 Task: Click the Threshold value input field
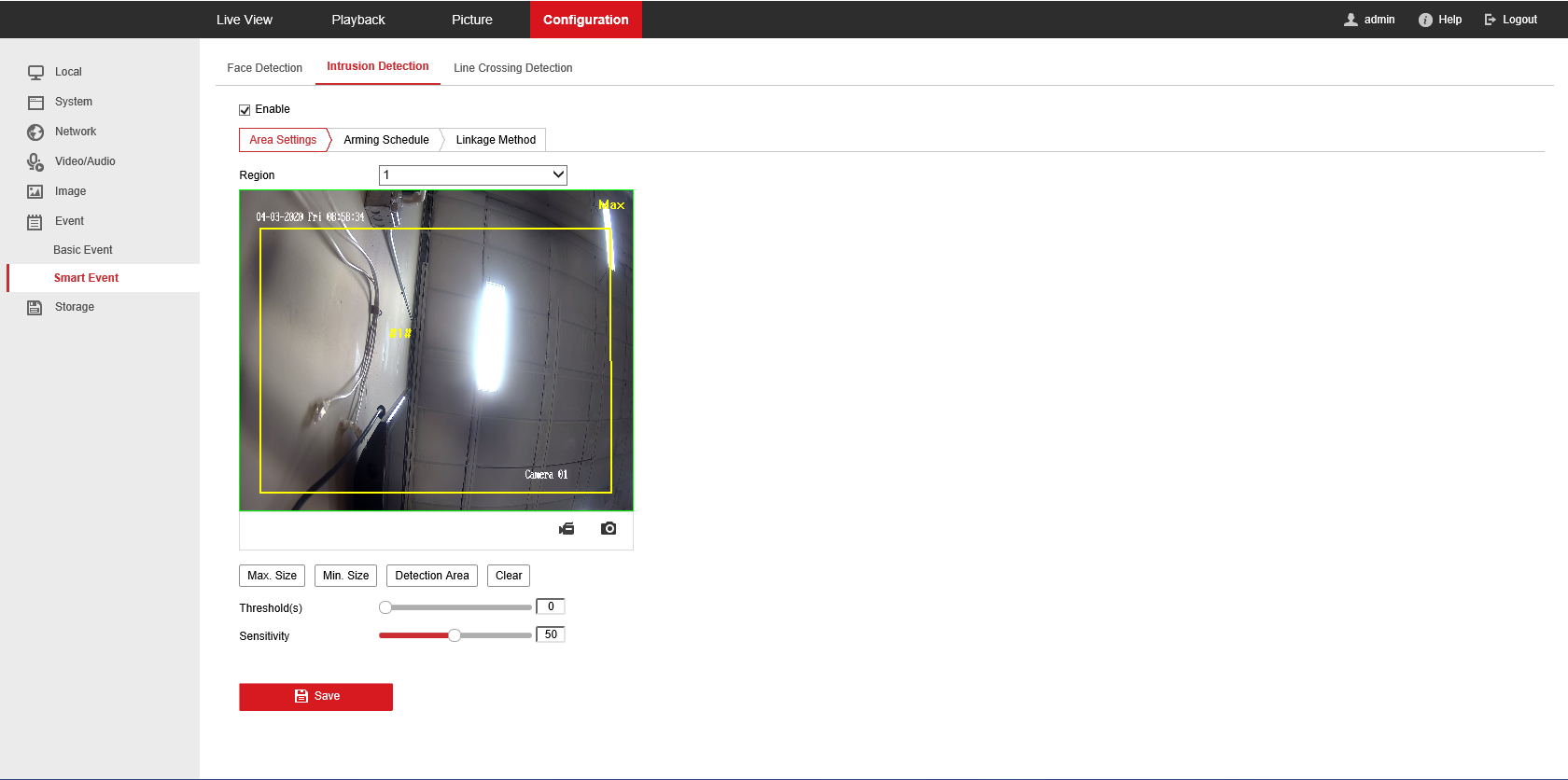[551, 606]
